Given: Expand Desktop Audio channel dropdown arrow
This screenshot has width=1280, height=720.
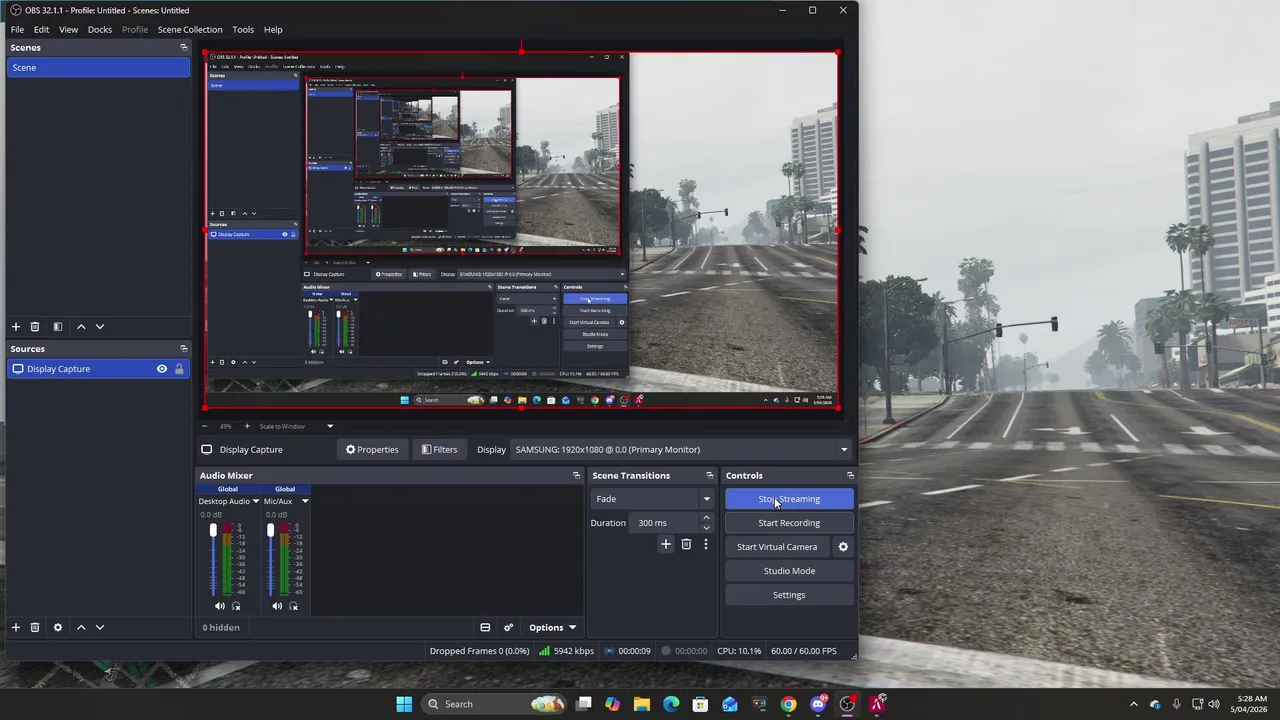Looking at the screenshot, I should point(255,501).
